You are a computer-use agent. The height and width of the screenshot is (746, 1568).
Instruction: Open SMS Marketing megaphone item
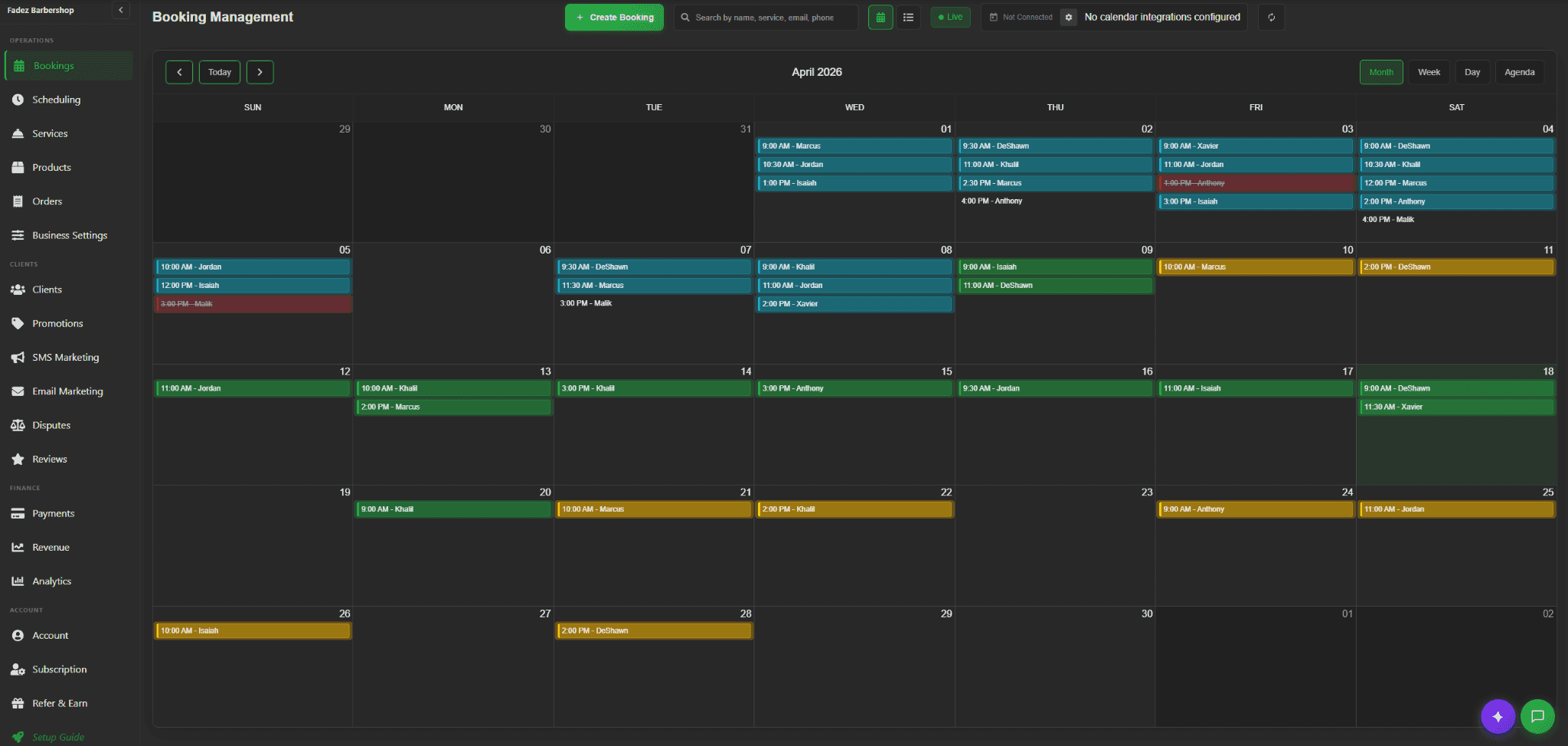69,357
